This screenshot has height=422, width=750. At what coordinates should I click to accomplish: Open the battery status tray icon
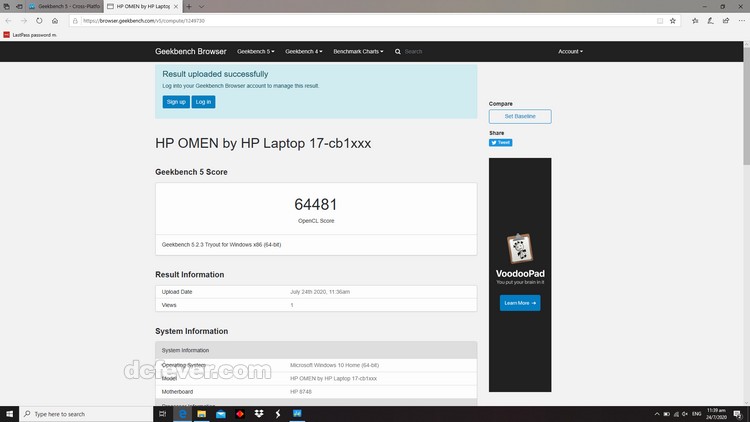pos(666,414)
